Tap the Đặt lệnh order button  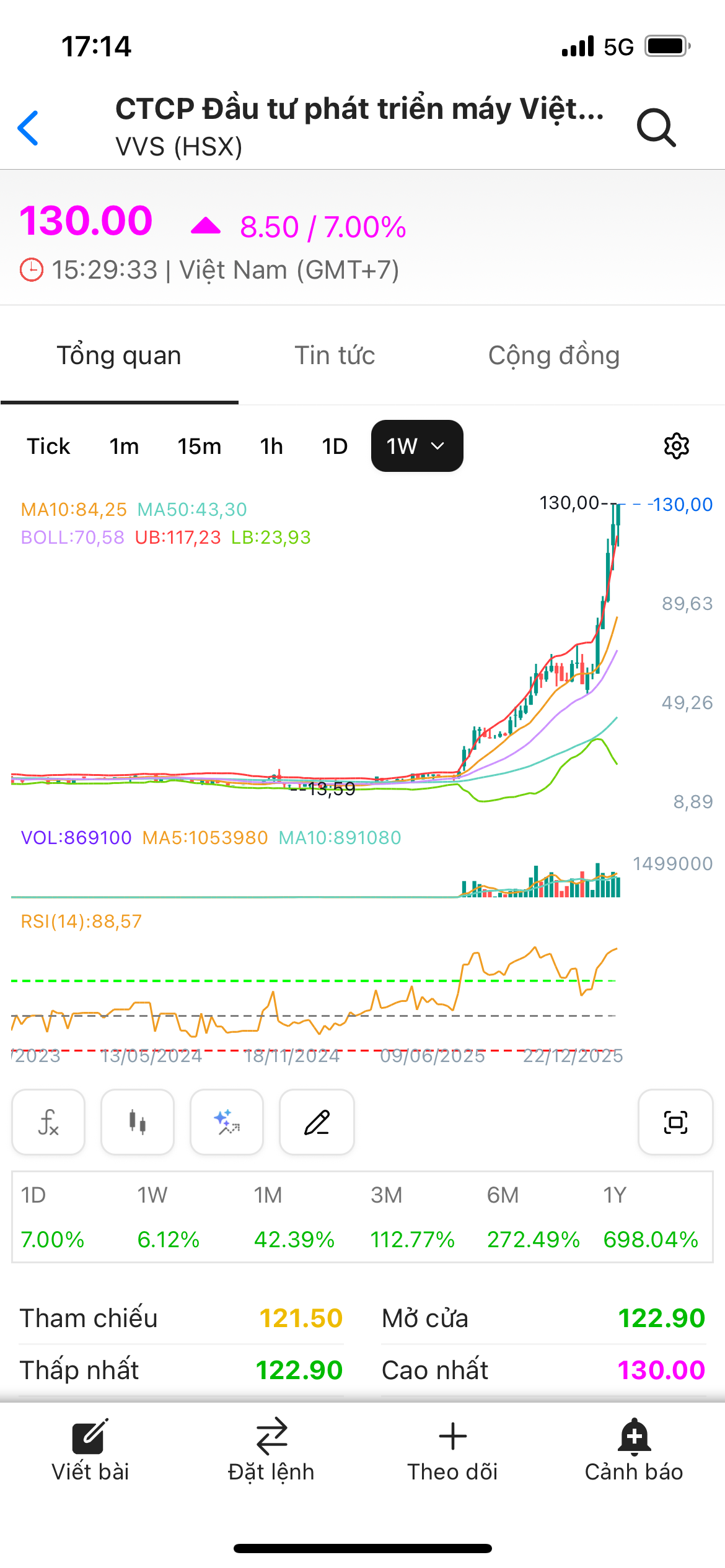(x=271, y=1450)
